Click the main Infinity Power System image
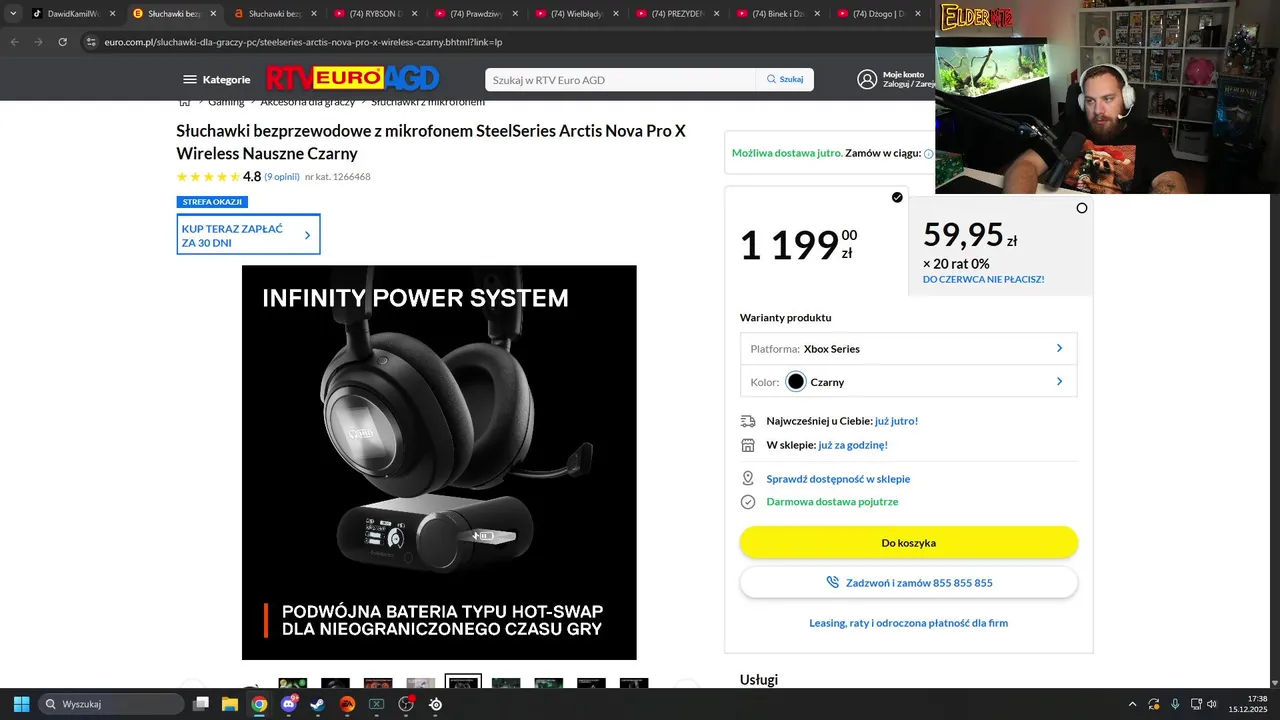 [x=439, y=462]
